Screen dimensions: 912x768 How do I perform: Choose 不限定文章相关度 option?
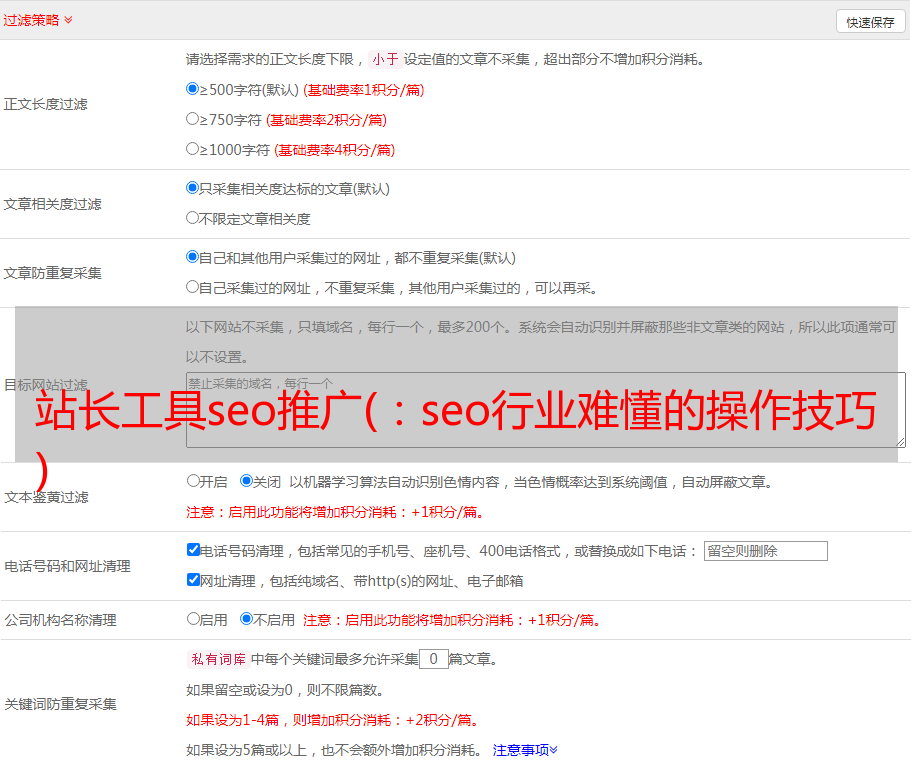click(193, 218)
